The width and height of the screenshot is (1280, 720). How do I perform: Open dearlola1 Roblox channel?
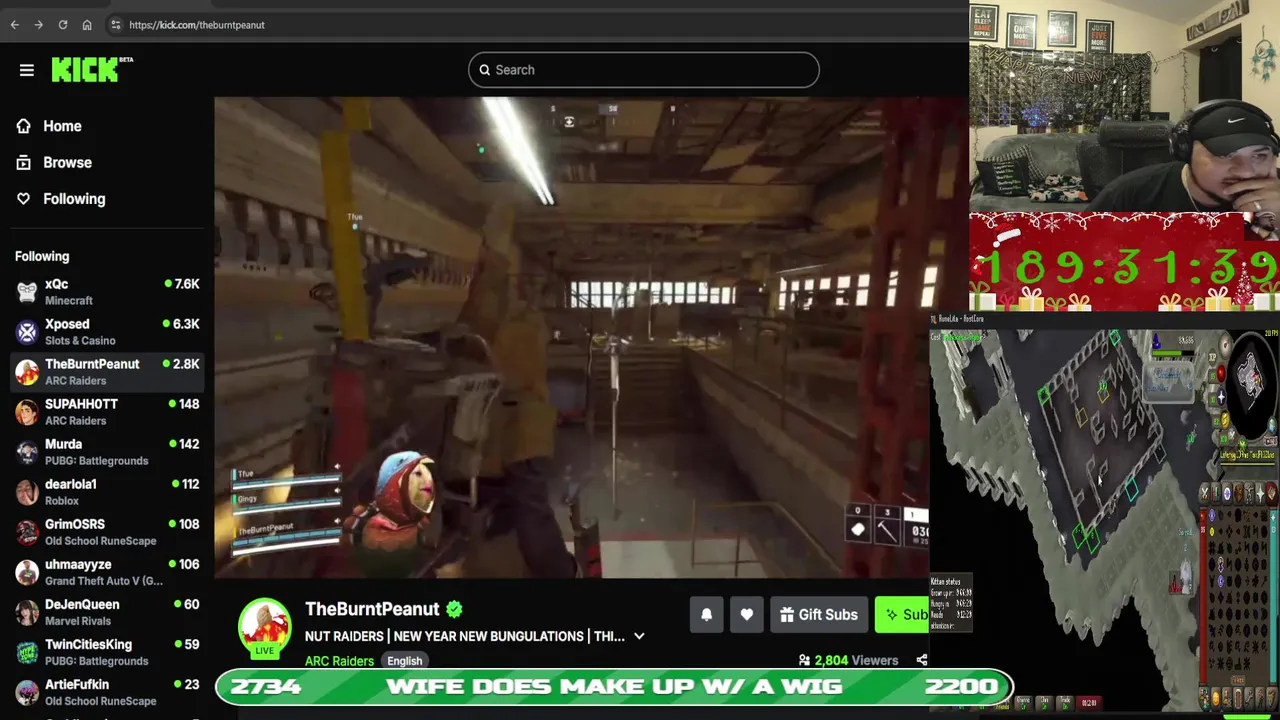click(107, 492)
